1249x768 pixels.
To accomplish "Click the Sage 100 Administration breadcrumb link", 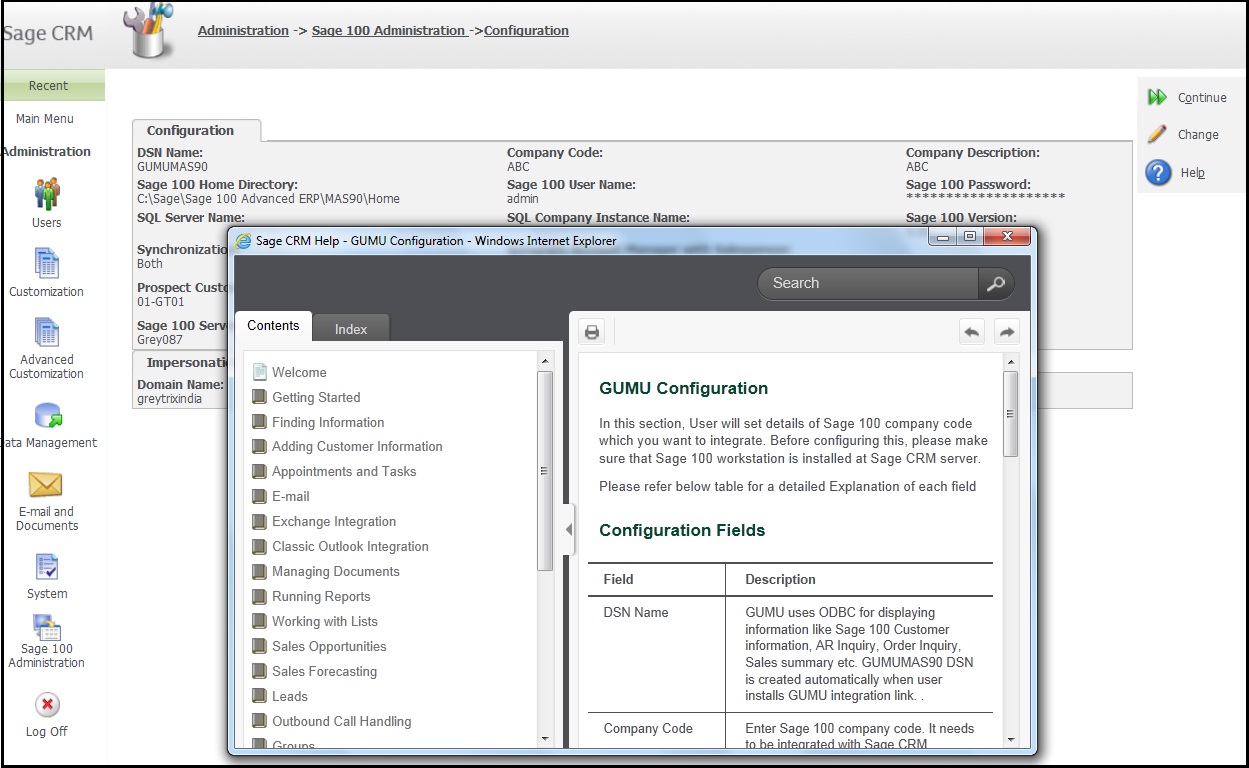I will point(388,31).
